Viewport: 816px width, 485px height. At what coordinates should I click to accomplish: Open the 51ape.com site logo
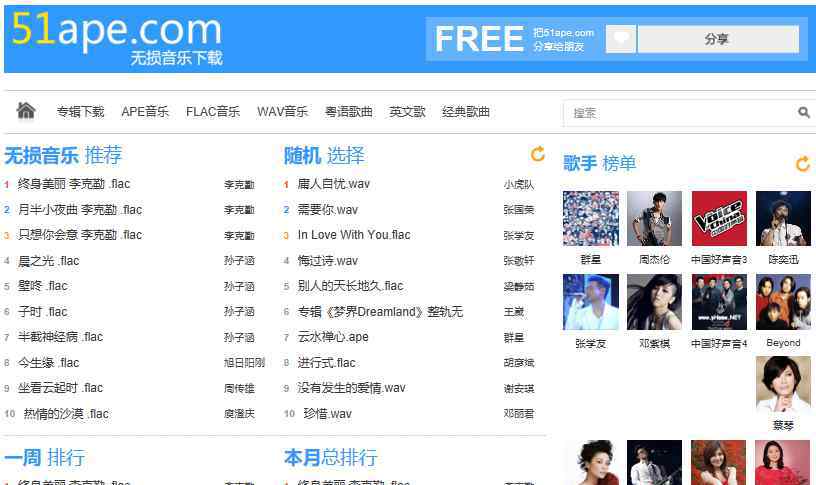tap(117, 38)
